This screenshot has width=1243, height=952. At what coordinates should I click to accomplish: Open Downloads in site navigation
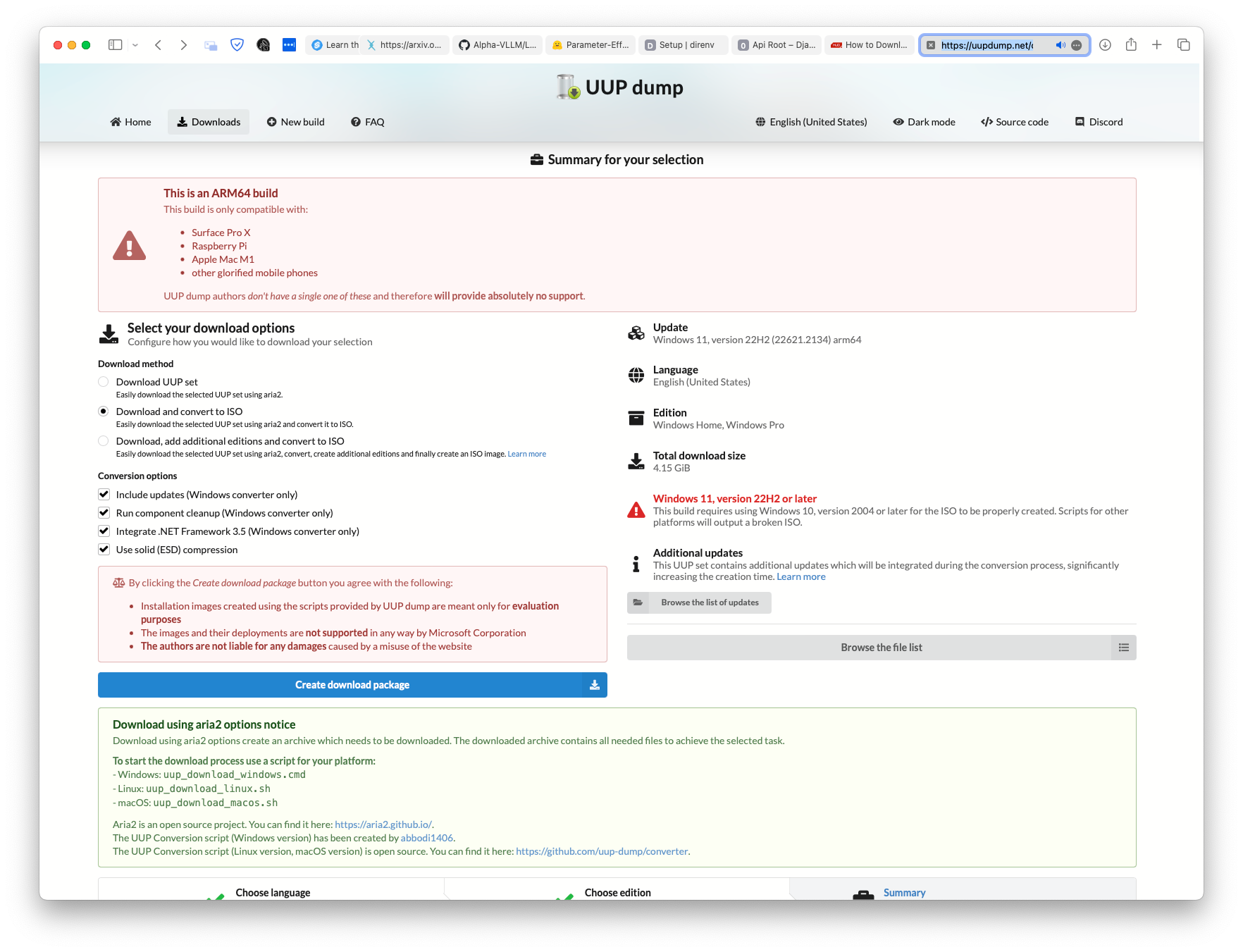pos(209,122)
